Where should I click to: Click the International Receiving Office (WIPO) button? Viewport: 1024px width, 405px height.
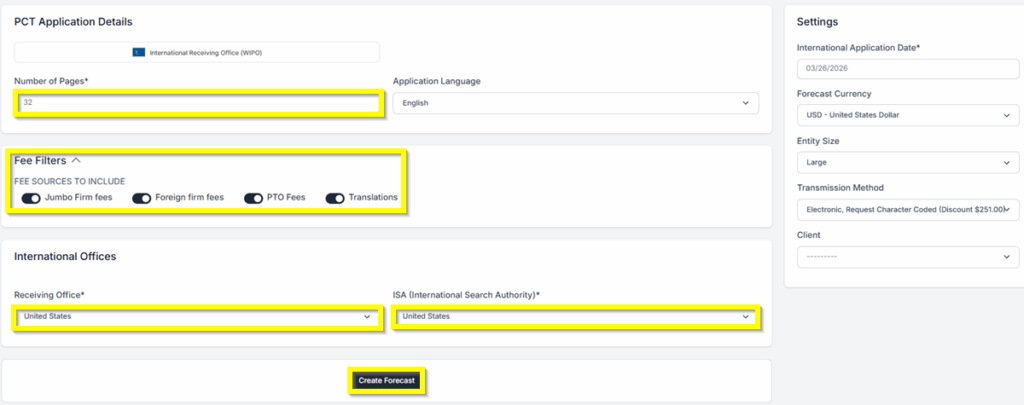[197, 52]
